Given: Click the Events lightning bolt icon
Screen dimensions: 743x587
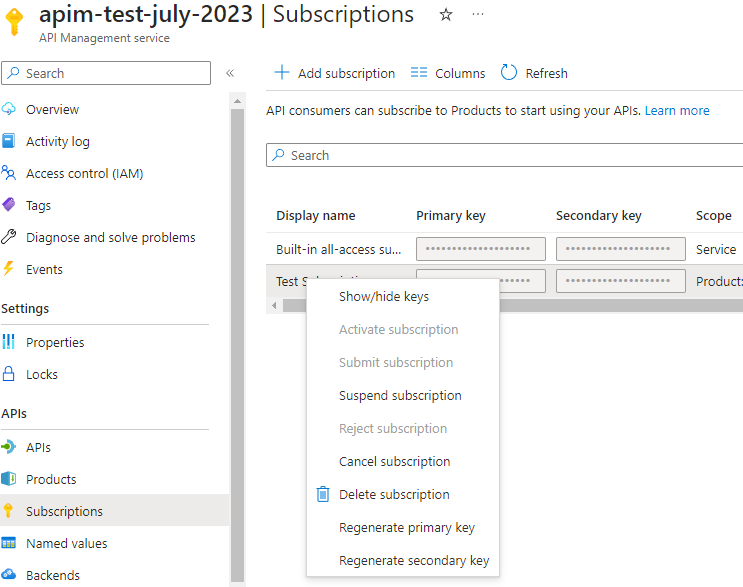Looking at the screenshot, I should pos(9,269).
